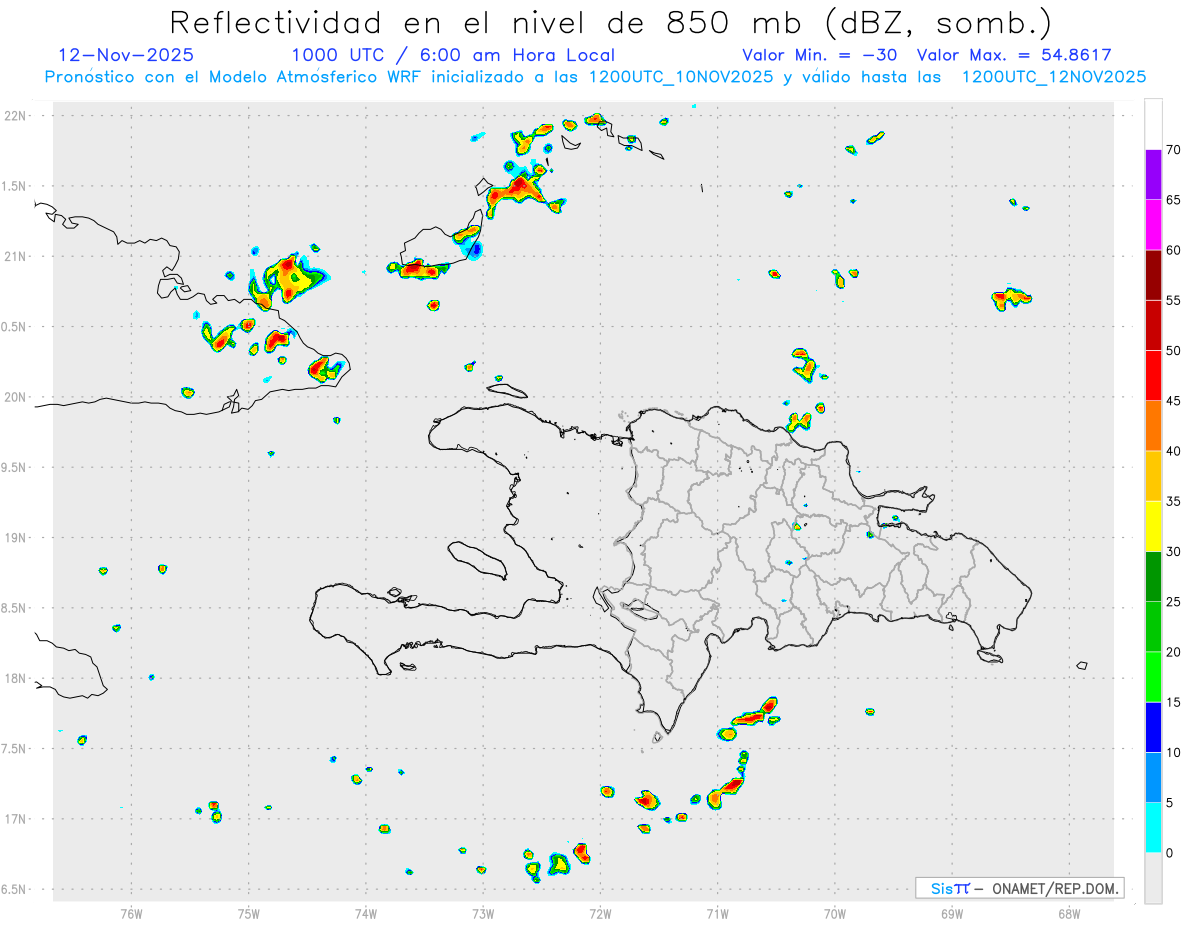Image resolution: width=1200 pixels, height=927 pixels.
Task: Click the '76W' longitude label
Action: (x=131, y=913)
